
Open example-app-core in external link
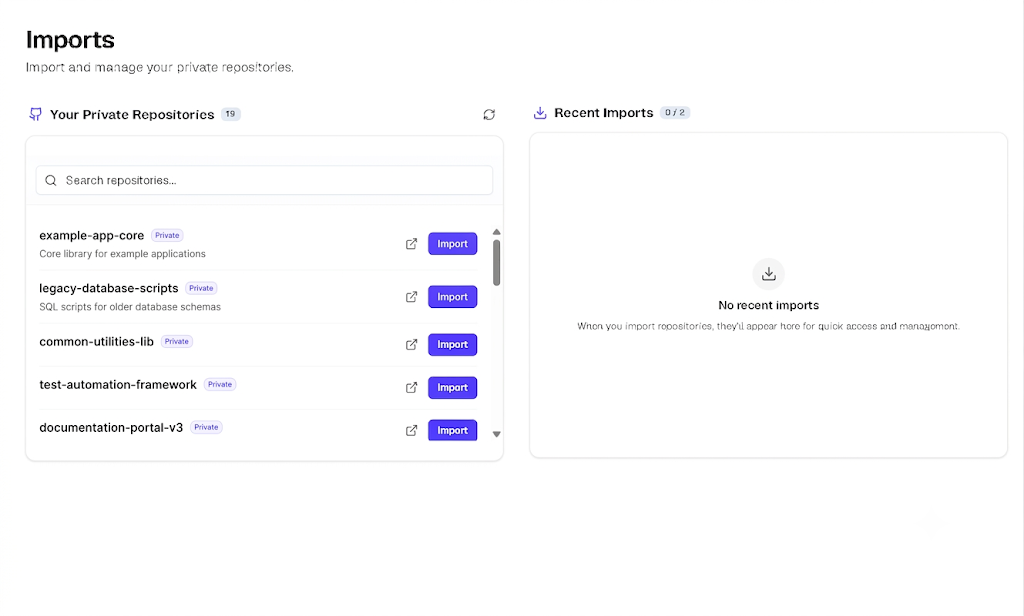point(411,244)
